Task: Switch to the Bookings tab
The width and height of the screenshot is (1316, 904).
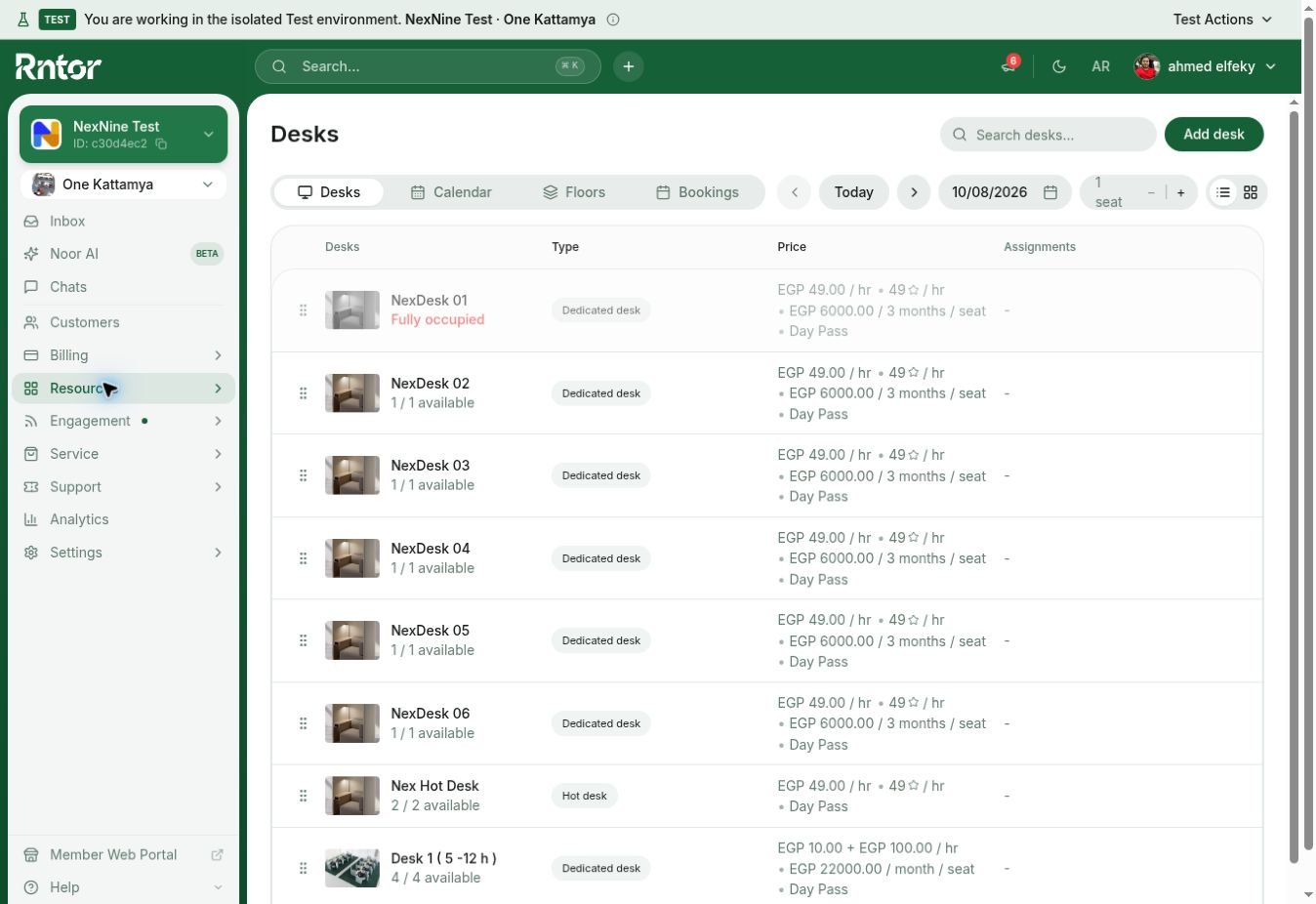Action: [697, 192]
